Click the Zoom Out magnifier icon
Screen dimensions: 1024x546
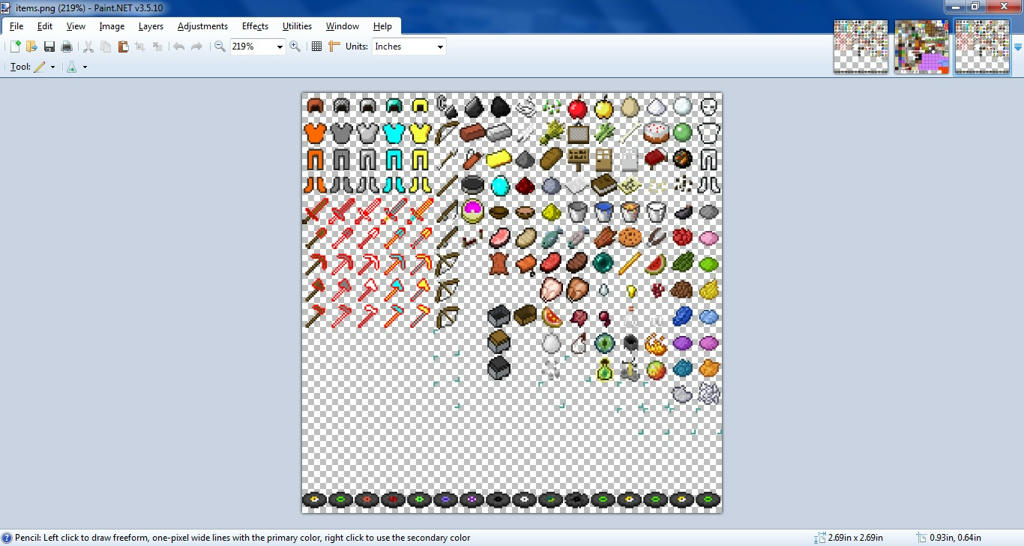pyautogui.click(x=220, y=47)
